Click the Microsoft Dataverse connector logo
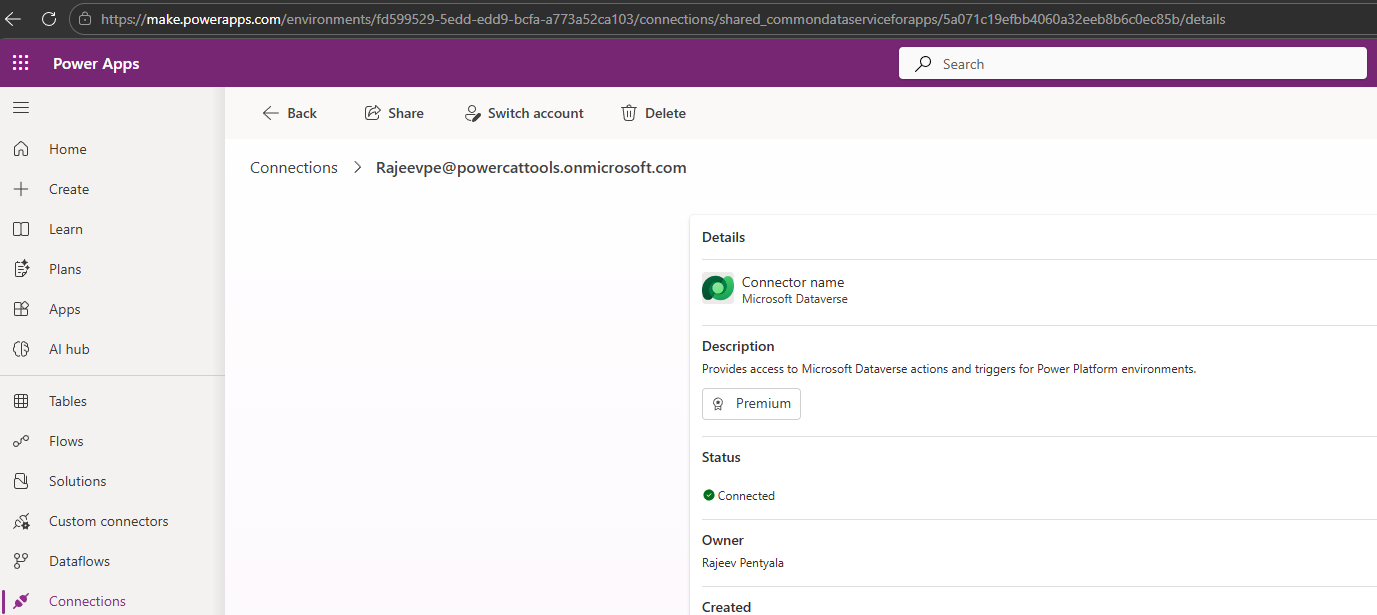Screen dimensions: 1377x615 pyautogui.click(x=718, y=288)
